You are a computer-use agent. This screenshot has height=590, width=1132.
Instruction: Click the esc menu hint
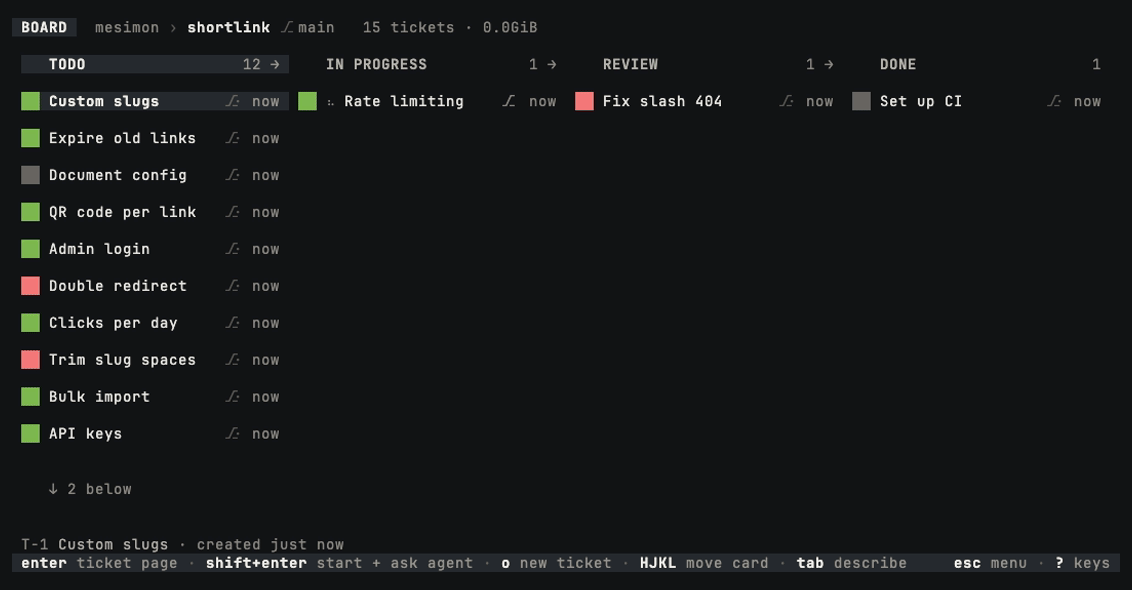pos(990,563)
